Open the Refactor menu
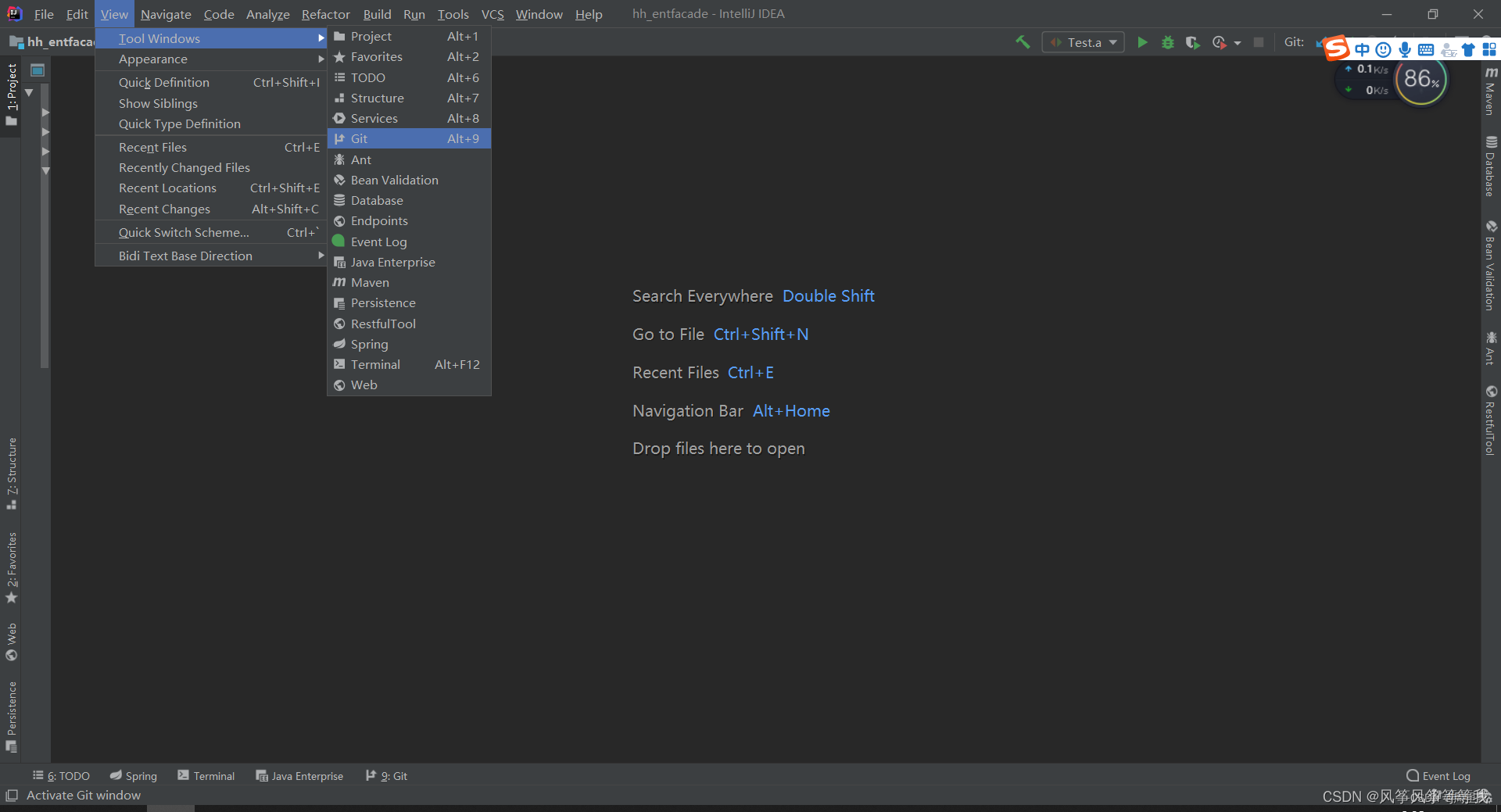Screen dimensions: 1501x812 click(x=325, y=14)
